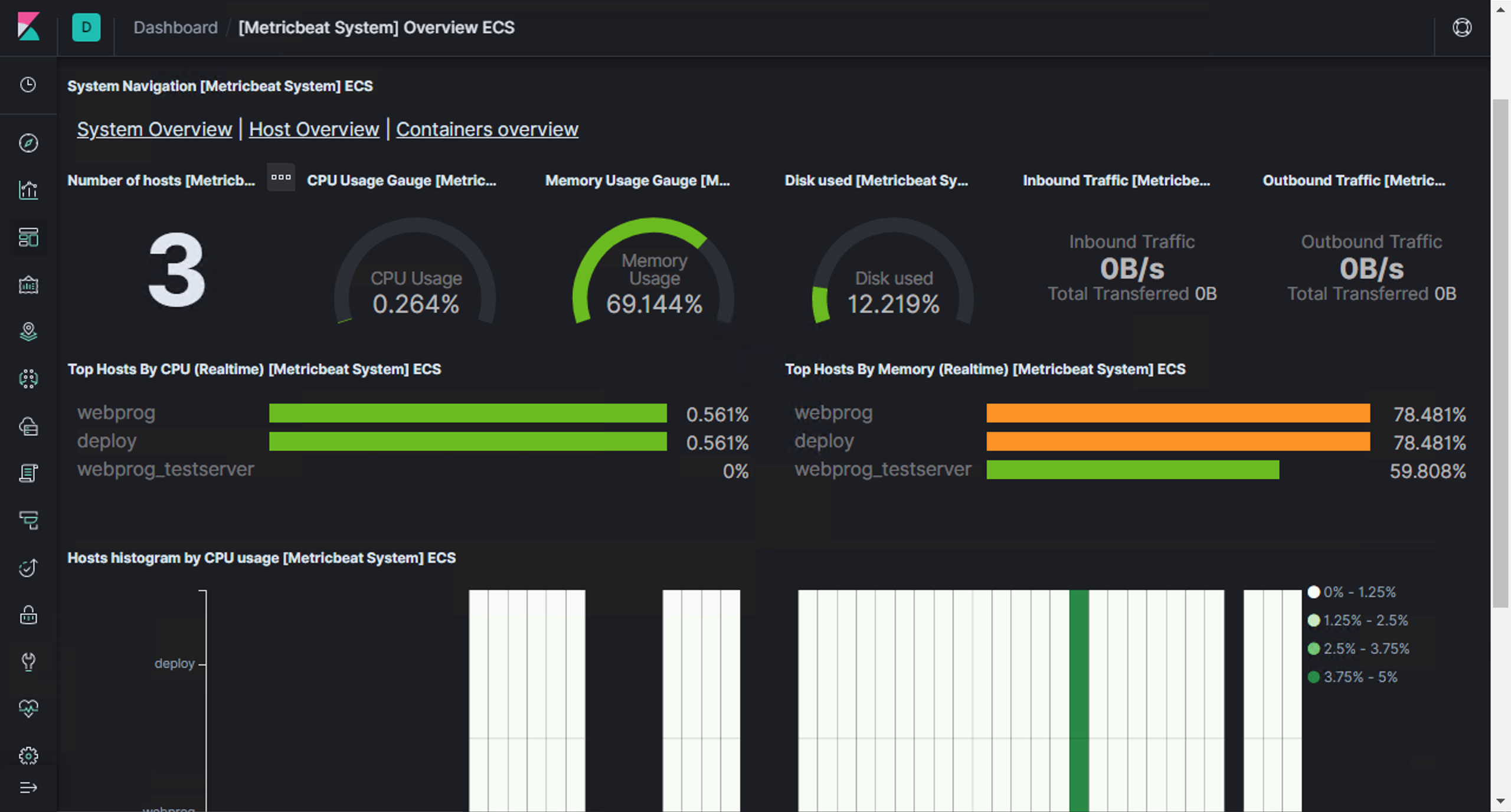
Task: Click Top Hosts By CPU panel title
Action: pos(254,369)
